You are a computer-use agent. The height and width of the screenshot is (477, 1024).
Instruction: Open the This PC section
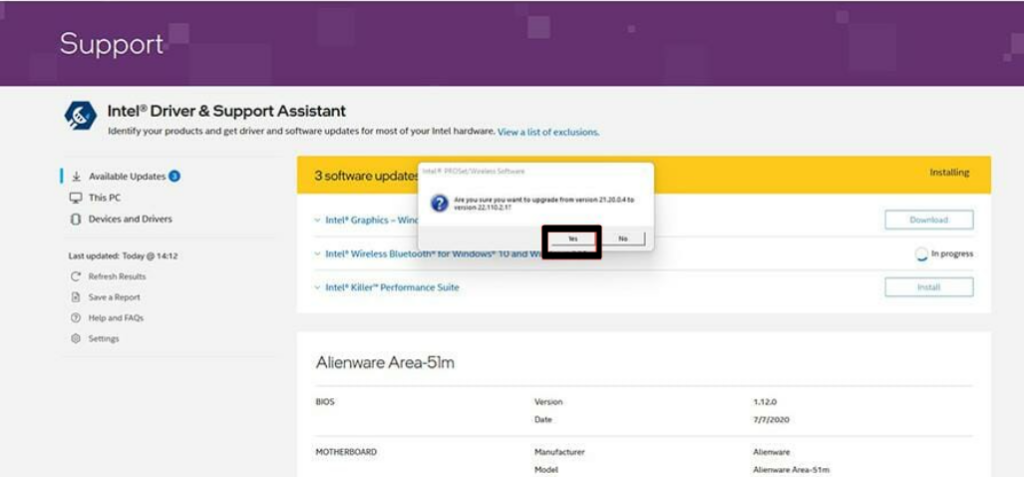click(x=104, y=198)
